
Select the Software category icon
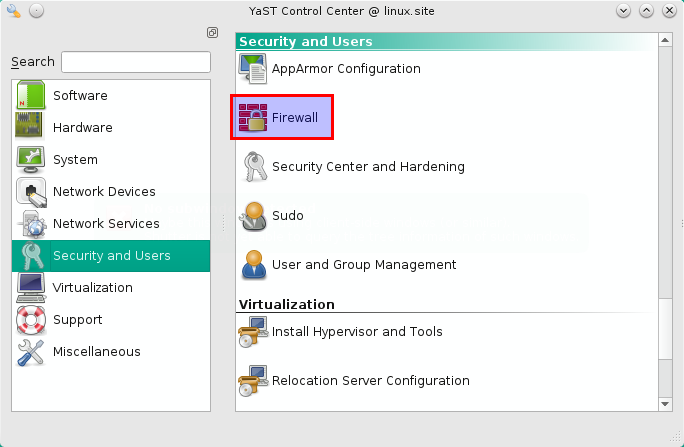pos(32,96)
